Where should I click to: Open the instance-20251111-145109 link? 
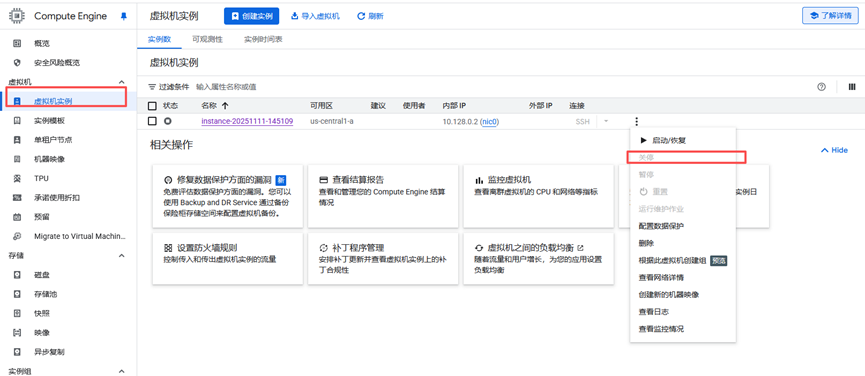[x=247, y=121]
